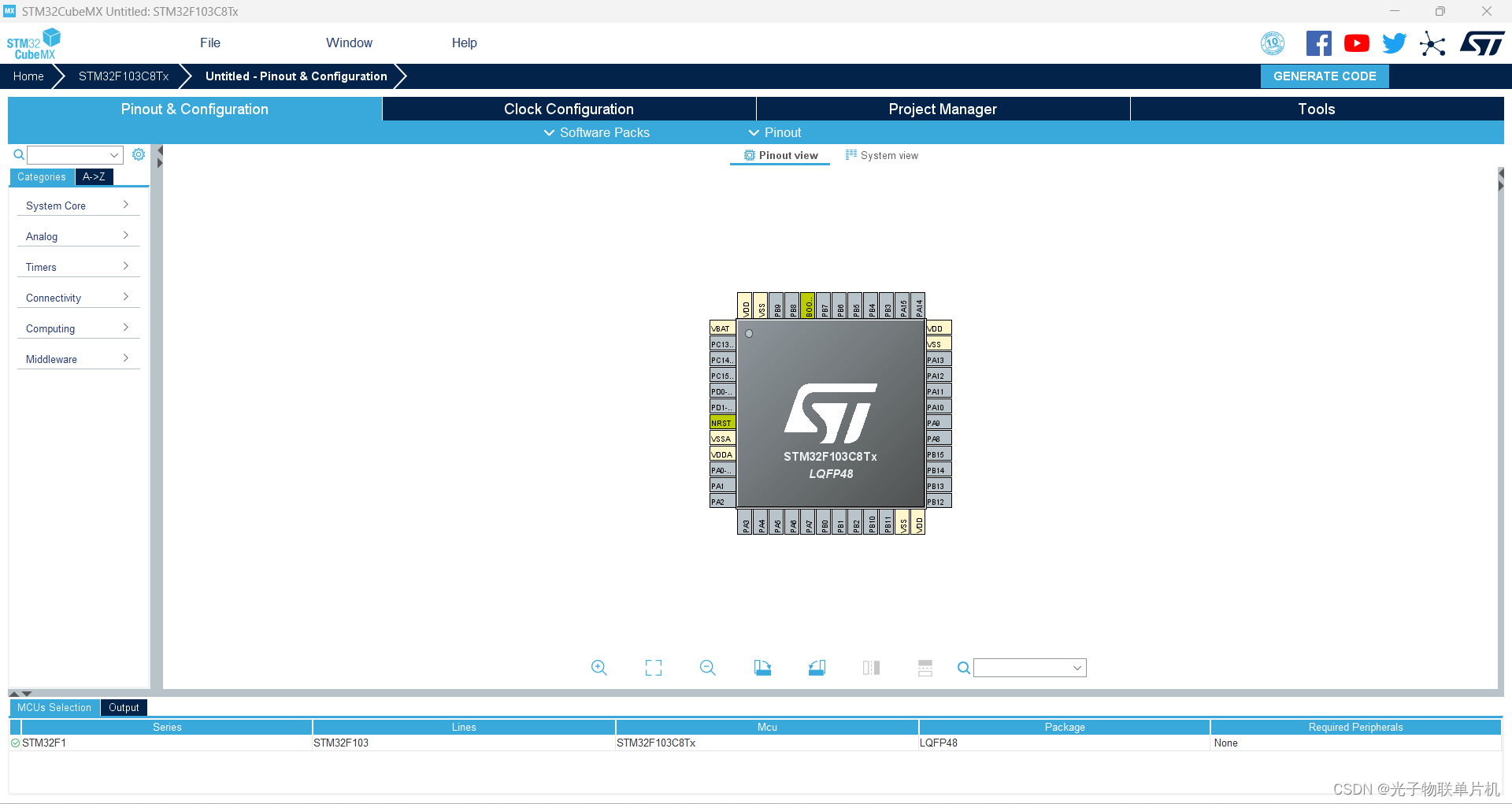The width and height of the screenshot is (1512, 804).
Task: Select the PA2 pin on the chip
Action: point(722,502)
